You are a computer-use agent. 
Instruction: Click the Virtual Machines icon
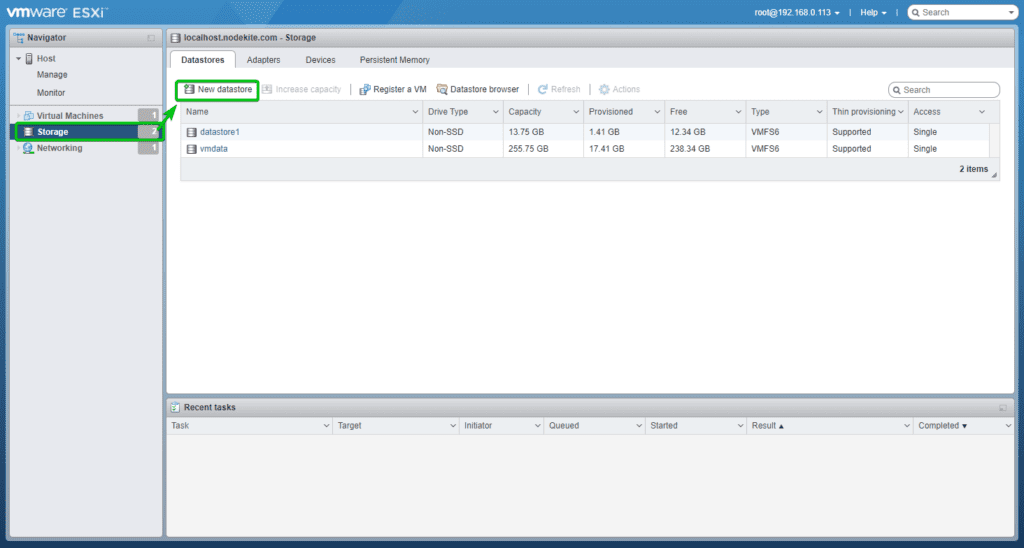coord(29,116)
